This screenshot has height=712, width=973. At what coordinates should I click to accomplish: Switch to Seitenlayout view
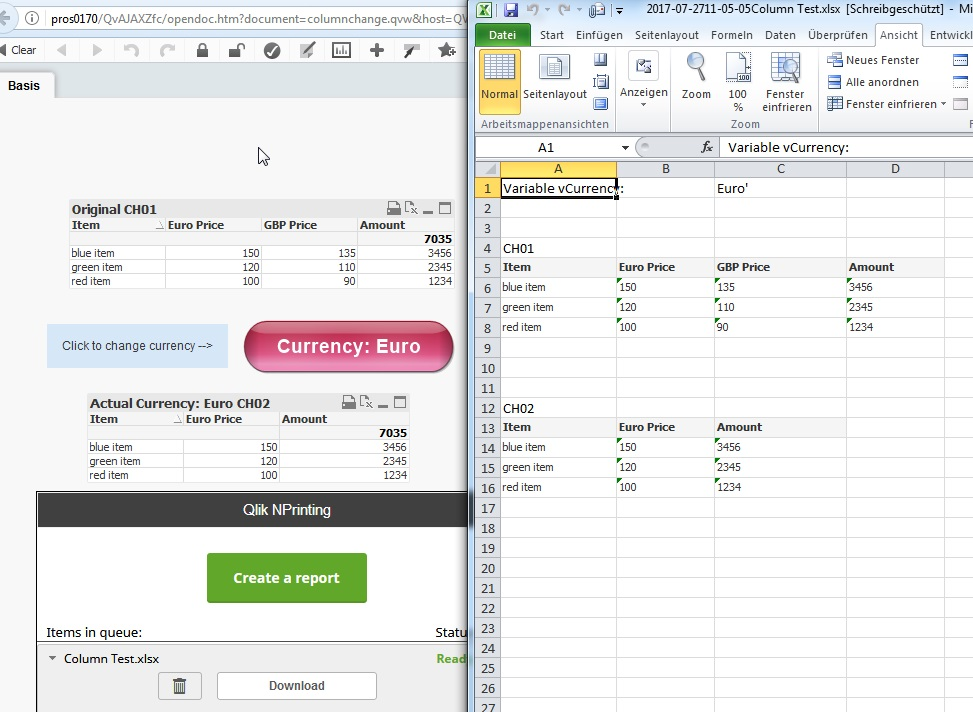pos(554,80)
